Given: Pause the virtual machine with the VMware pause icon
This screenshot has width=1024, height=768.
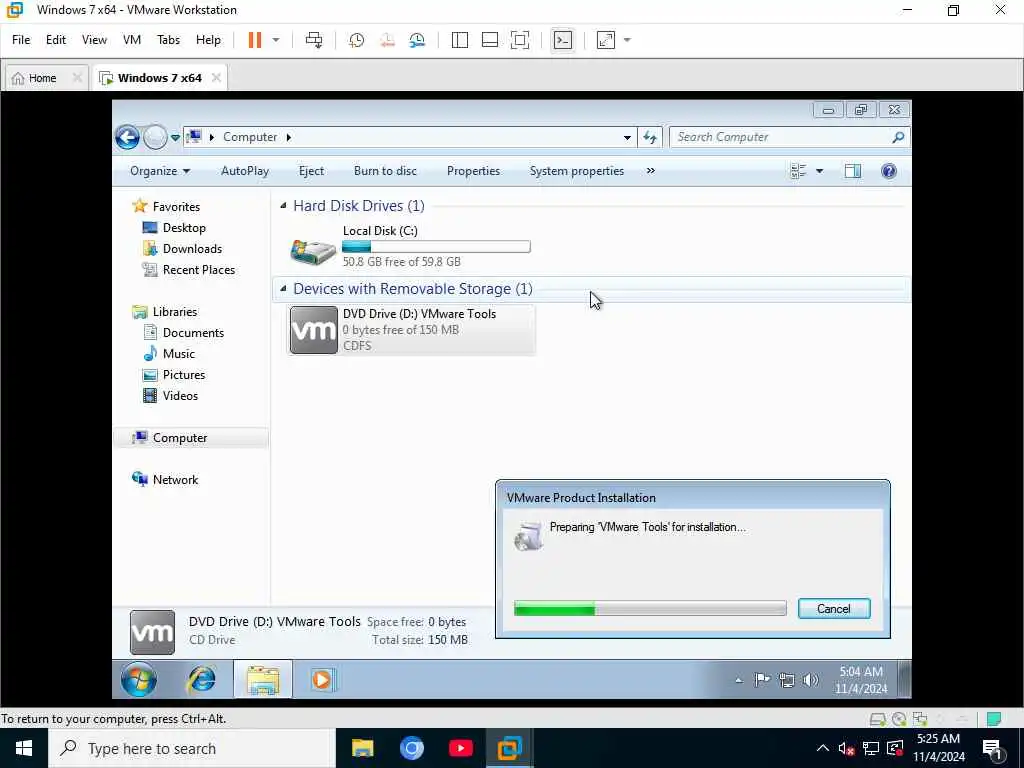Looking at the screenshot, I should 255,40.
